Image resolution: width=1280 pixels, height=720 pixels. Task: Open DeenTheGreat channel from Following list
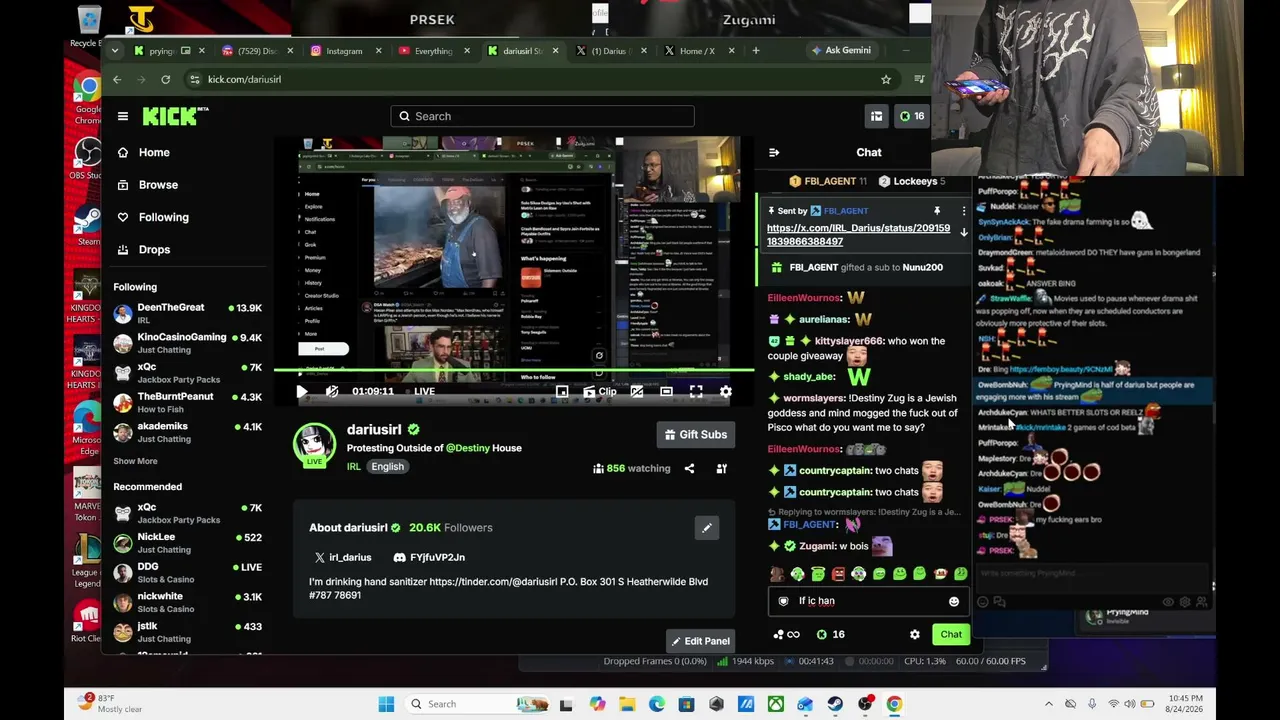(x=188, y=313)
